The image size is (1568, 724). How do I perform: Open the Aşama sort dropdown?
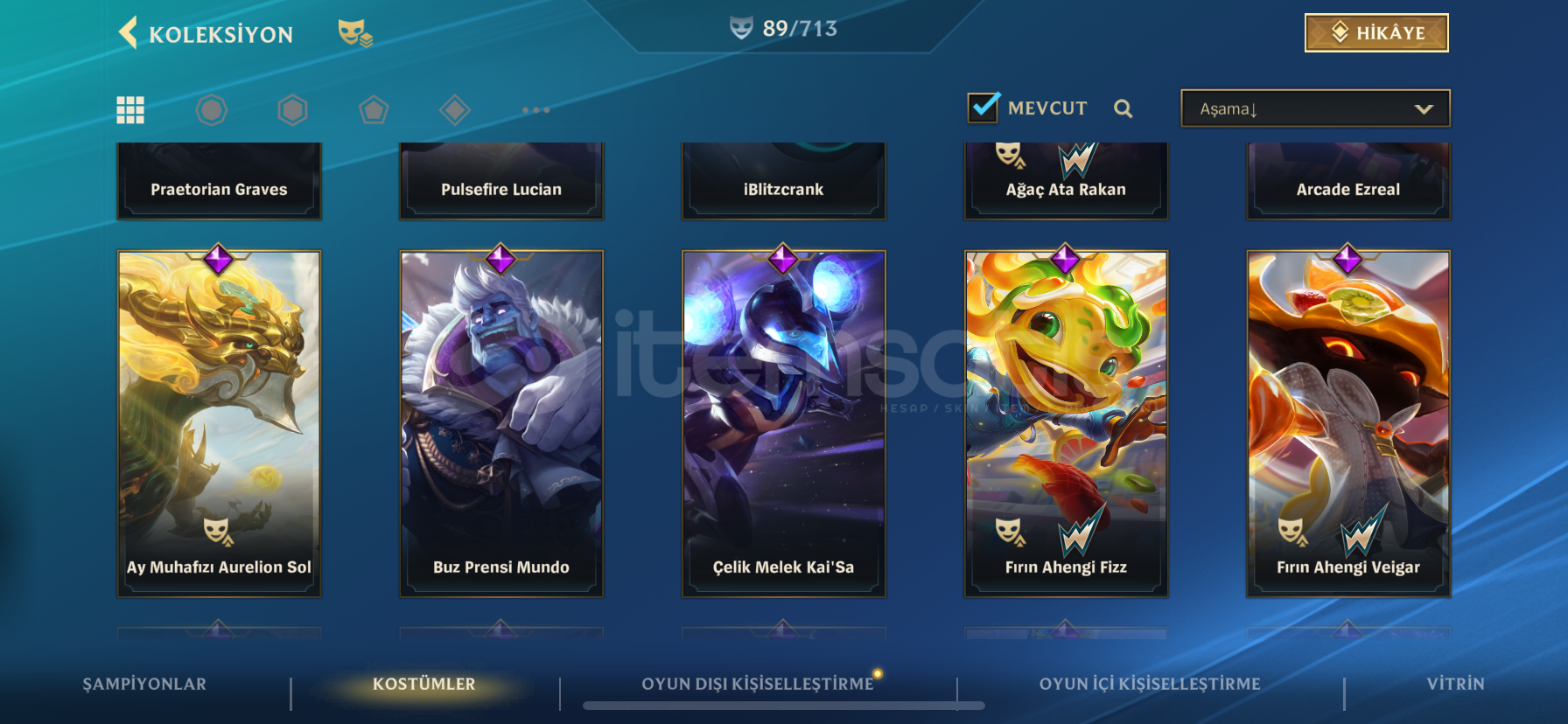1315,108
